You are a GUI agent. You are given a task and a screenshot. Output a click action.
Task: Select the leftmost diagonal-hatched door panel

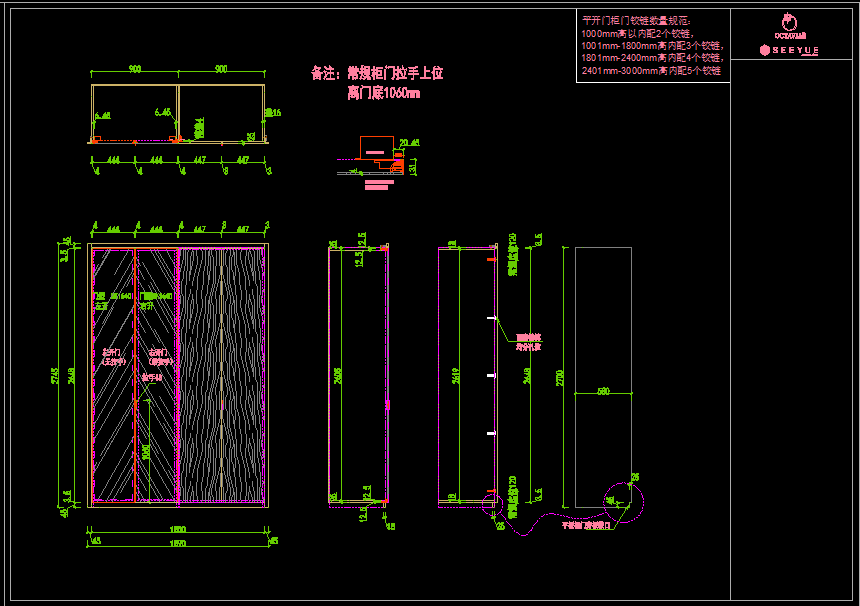113,375
